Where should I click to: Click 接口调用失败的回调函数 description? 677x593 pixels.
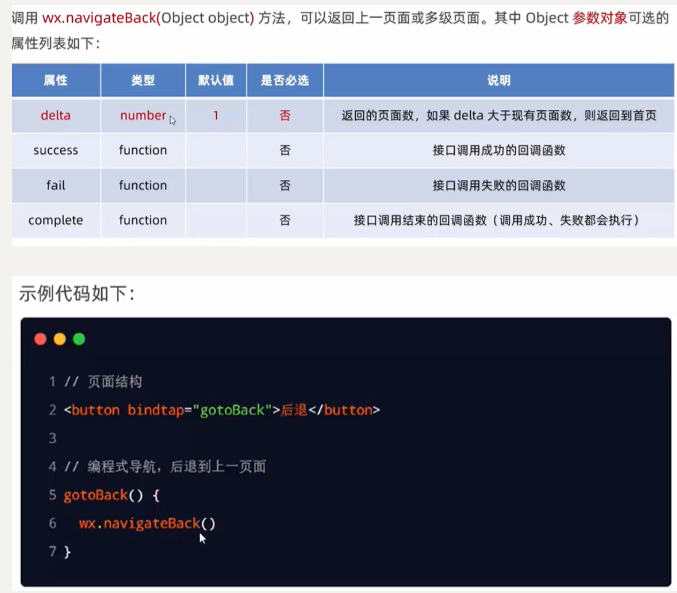click(499, 185)
